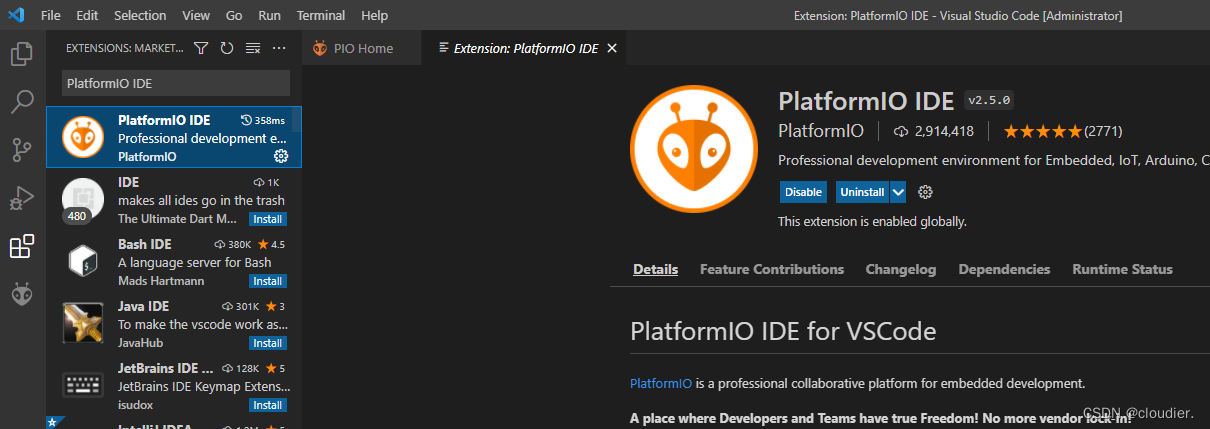Screen dimensions: 1210x429
Task: Open the PlatformIO link in readme
Action: click(x=660, y=383)
